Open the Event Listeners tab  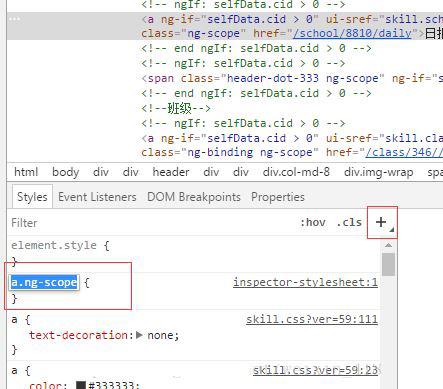pyautogui.click(x=97, y=197)
